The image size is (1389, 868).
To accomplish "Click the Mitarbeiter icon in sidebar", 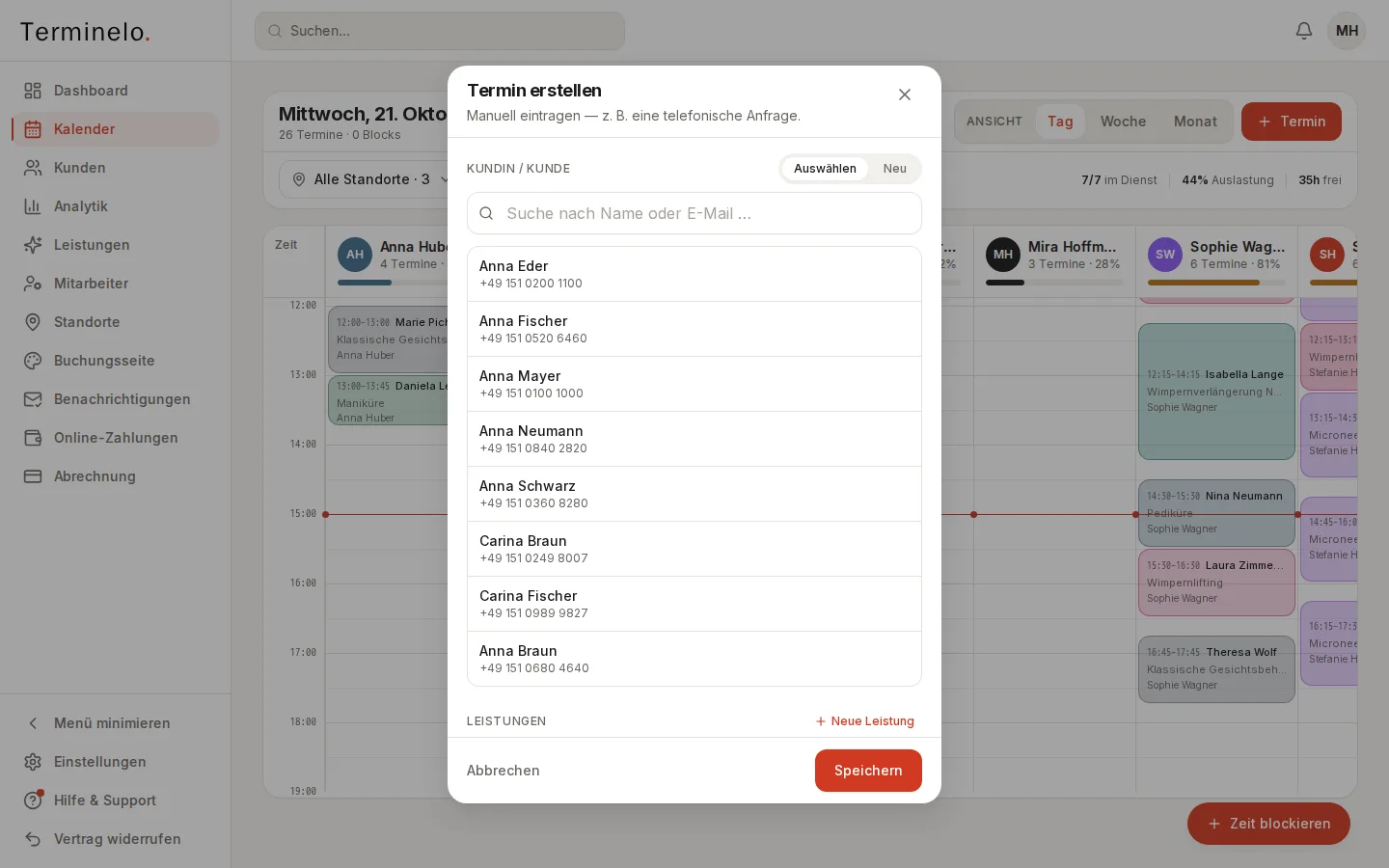I will [33, 284].
